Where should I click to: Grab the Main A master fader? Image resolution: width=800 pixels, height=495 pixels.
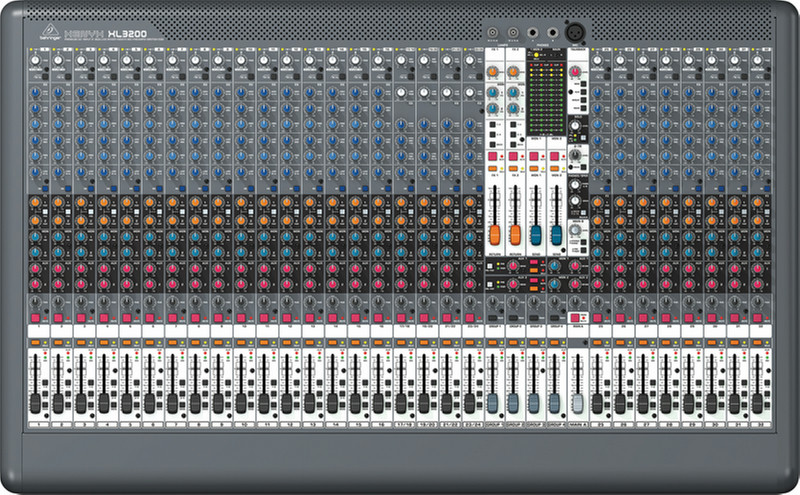coord(576,402)
